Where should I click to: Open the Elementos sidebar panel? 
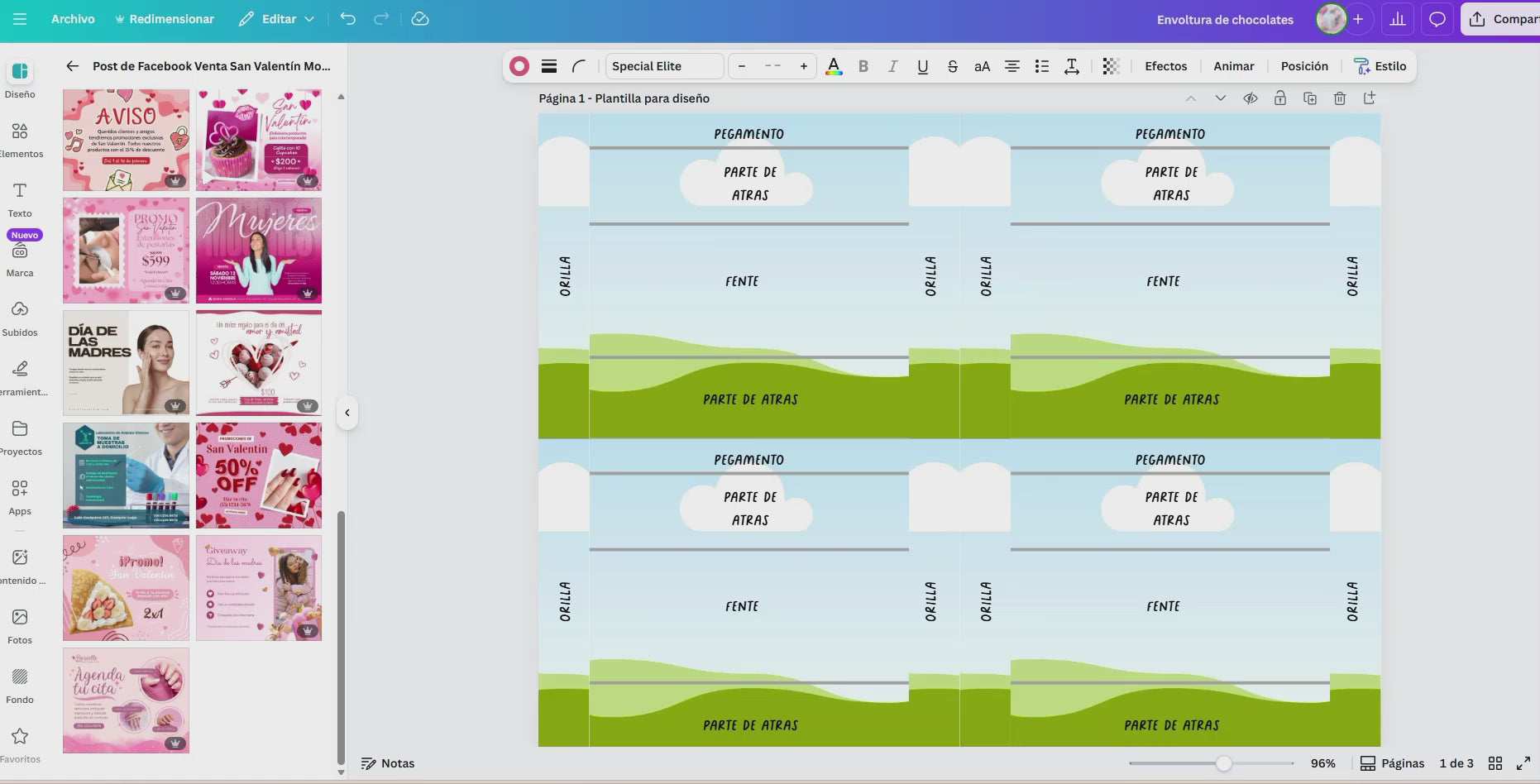(x=20, y=139)
